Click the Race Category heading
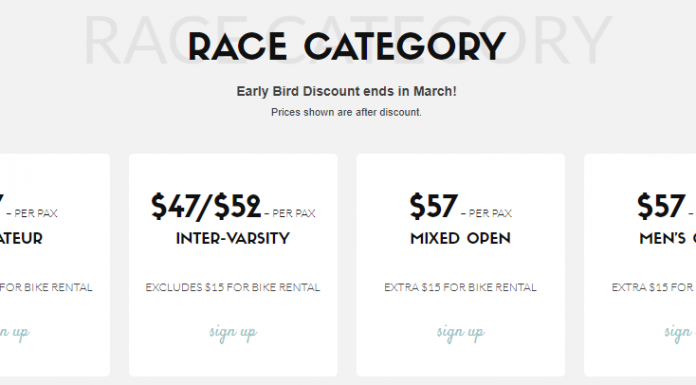The height and width of the screenshot is (385, 696). click(347, 46)
